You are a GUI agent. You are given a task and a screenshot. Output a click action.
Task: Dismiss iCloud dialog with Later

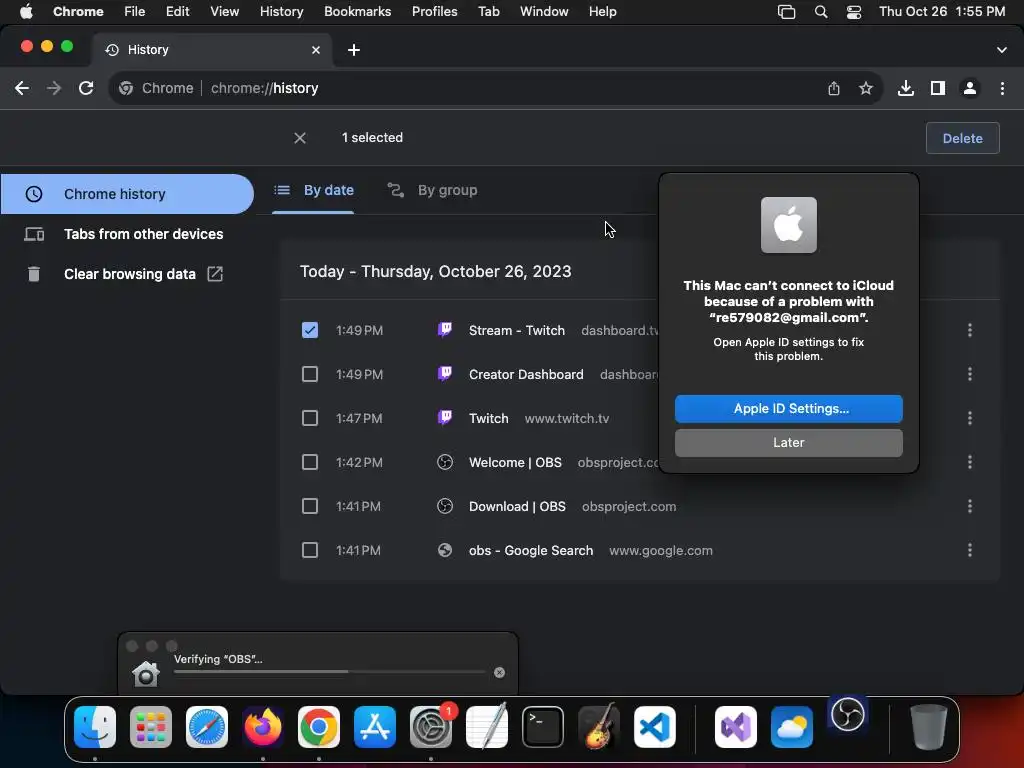click(x=789, y=443)
